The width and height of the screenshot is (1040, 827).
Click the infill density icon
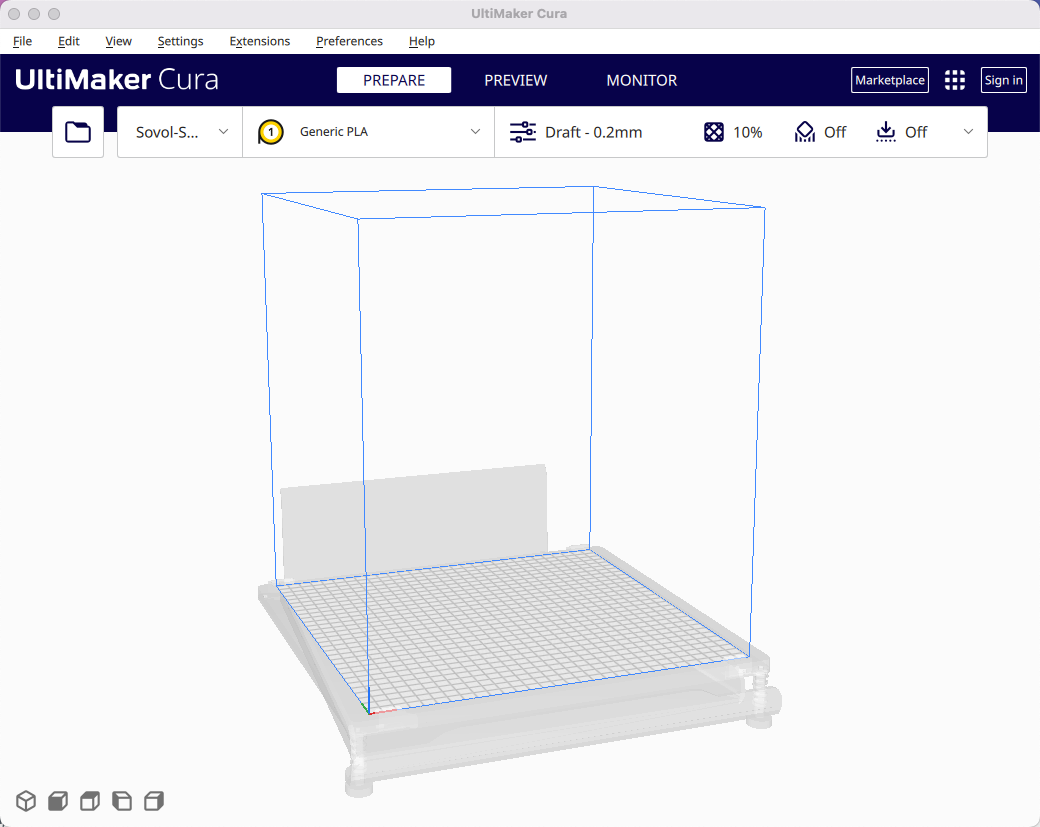coord(714,132)
